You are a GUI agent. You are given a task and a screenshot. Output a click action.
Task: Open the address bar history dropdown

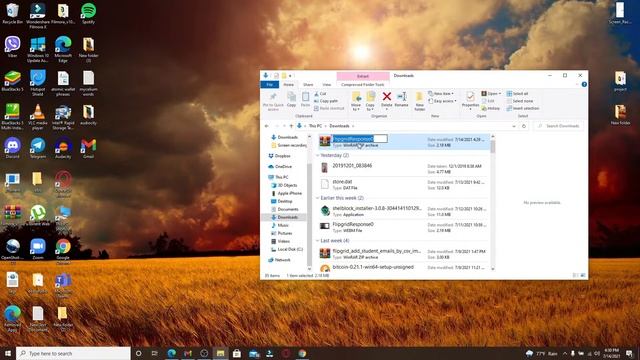click(x=514, y=126)
